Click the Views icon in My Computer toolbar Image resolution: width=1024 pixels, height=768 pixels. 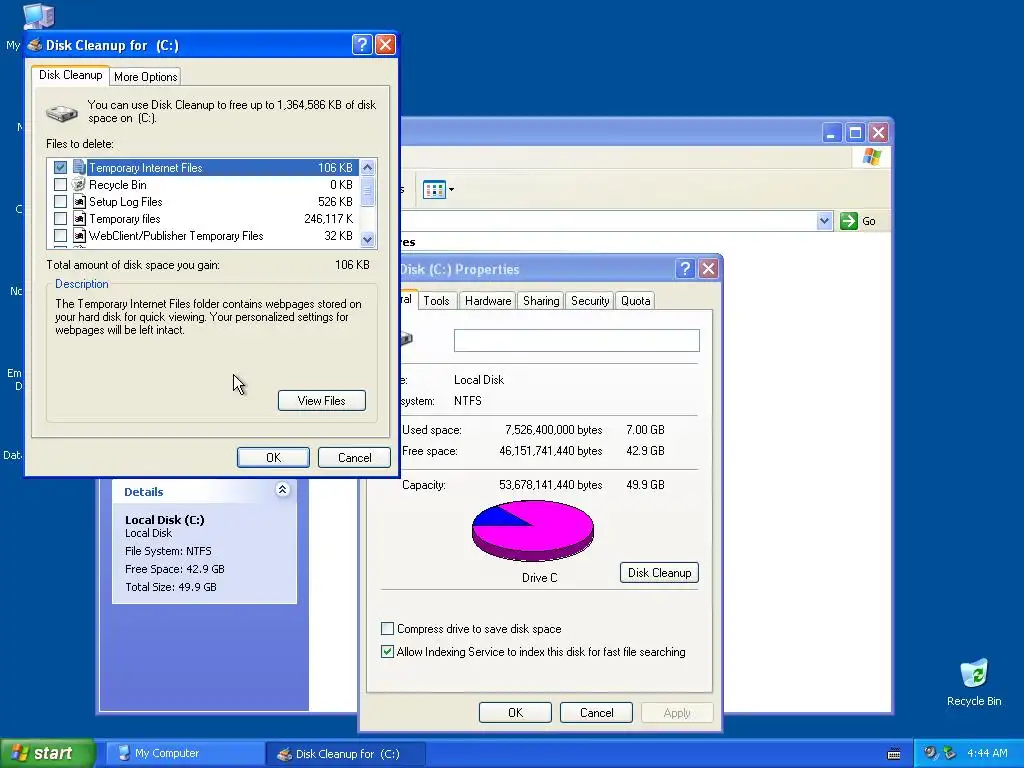[434, 189]
